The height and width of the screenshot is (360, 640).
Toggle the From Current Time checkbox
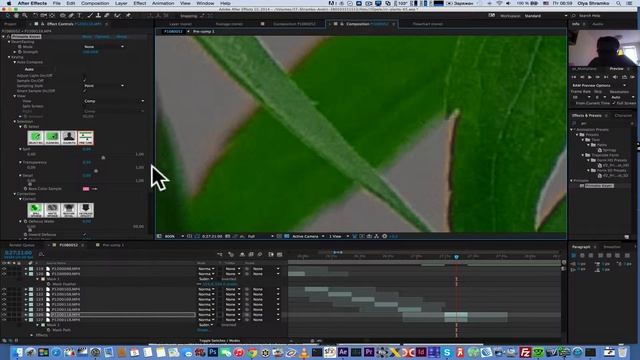(x=573, y=103)
